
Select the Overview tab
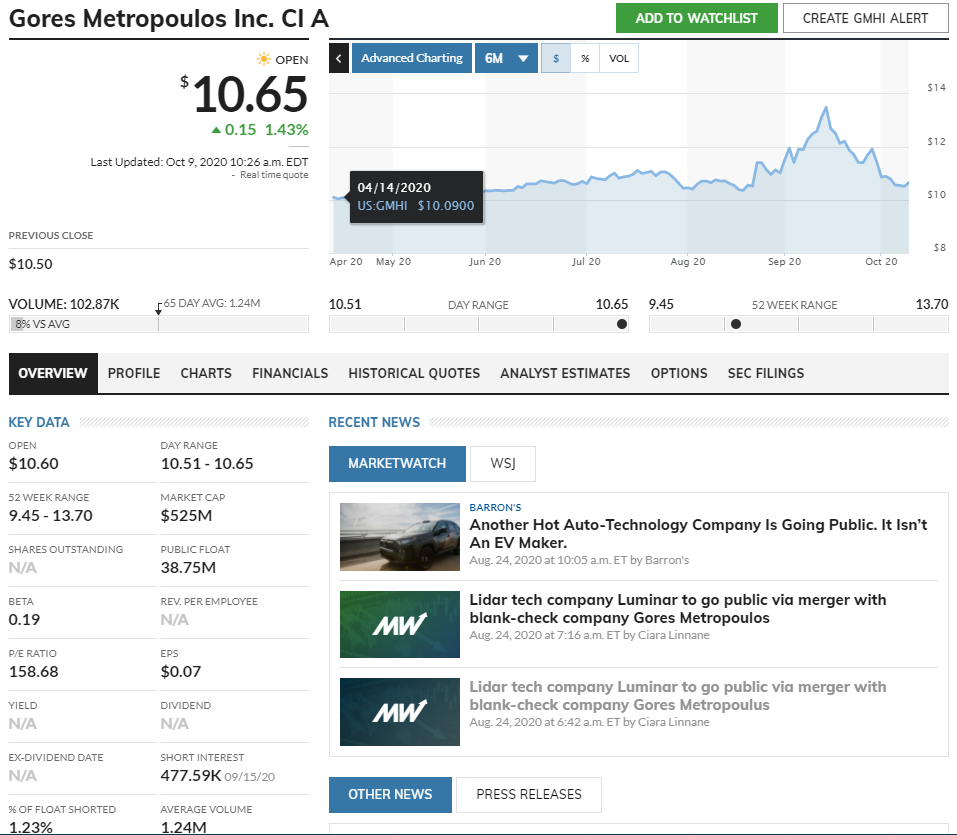pos(53,373)
